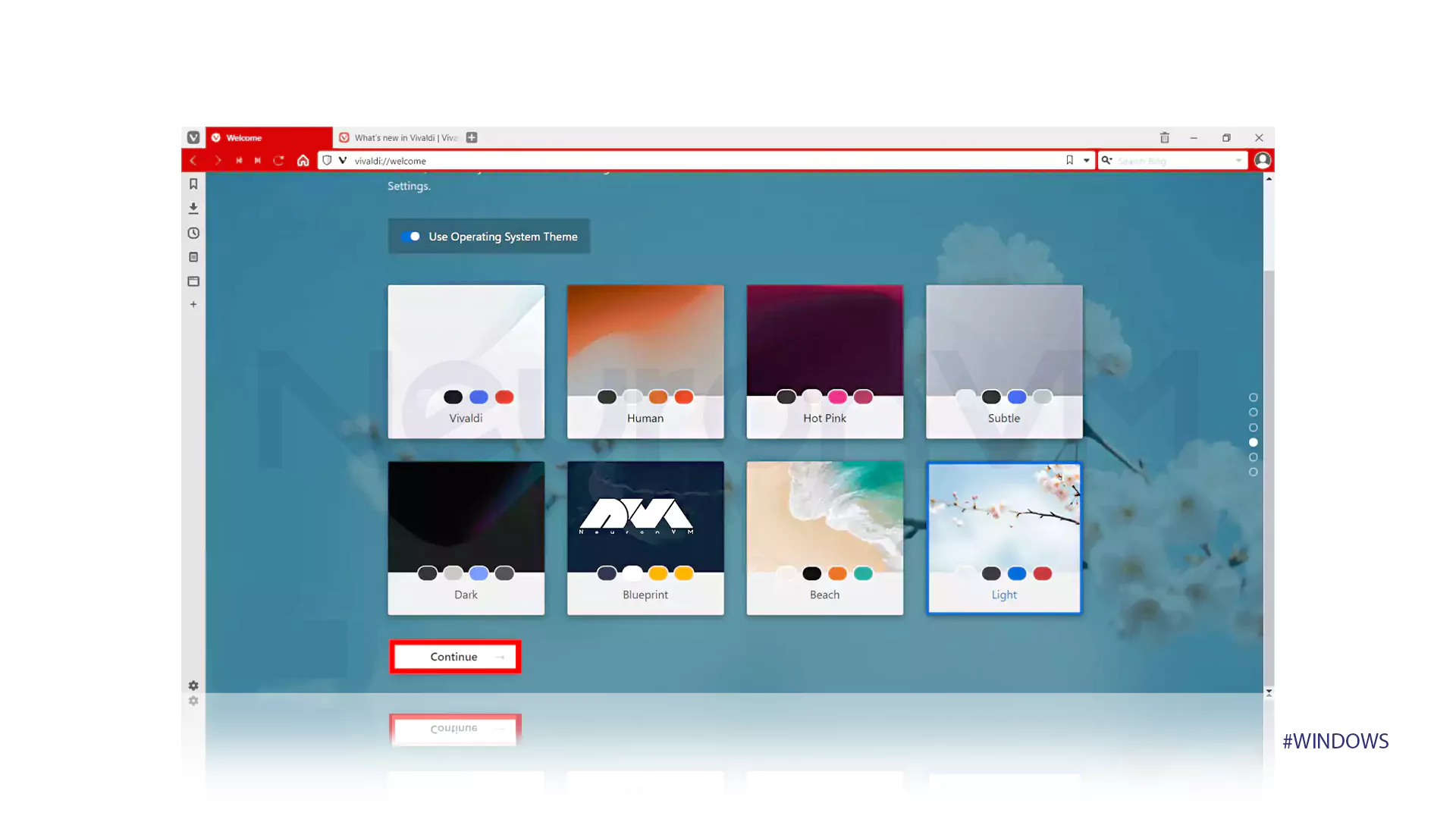Click the scrollbar up arrow
The height and width of the screenshot is (819, 1456).
coord(1269,179)
